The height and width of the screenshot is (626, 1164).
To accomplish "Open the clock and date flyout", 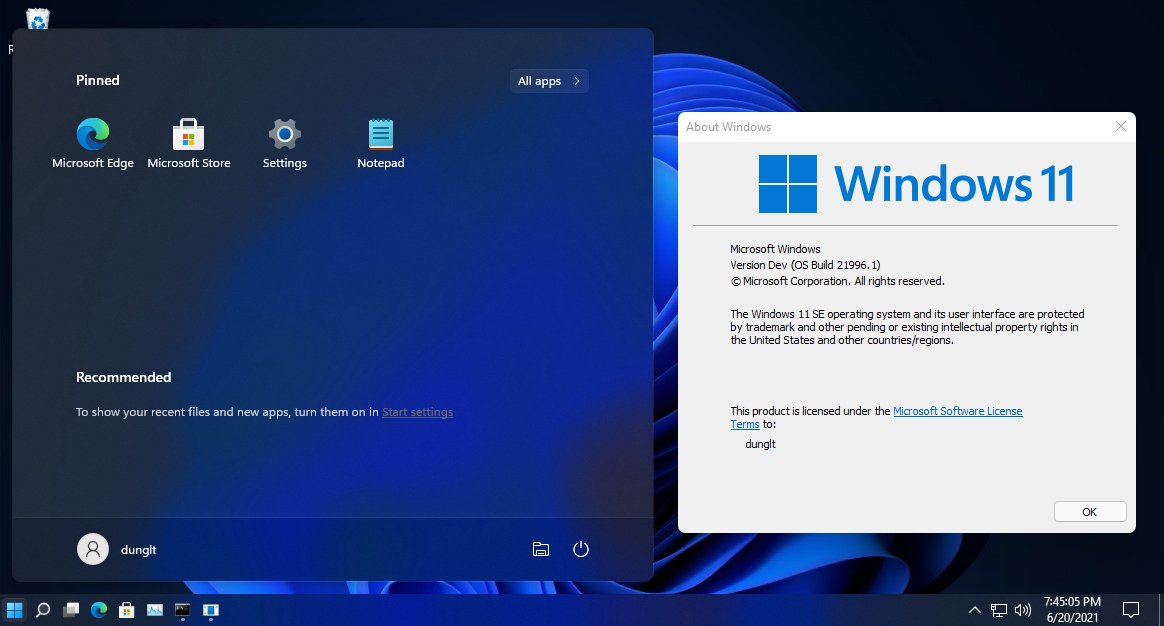I will pos(1072,610).
